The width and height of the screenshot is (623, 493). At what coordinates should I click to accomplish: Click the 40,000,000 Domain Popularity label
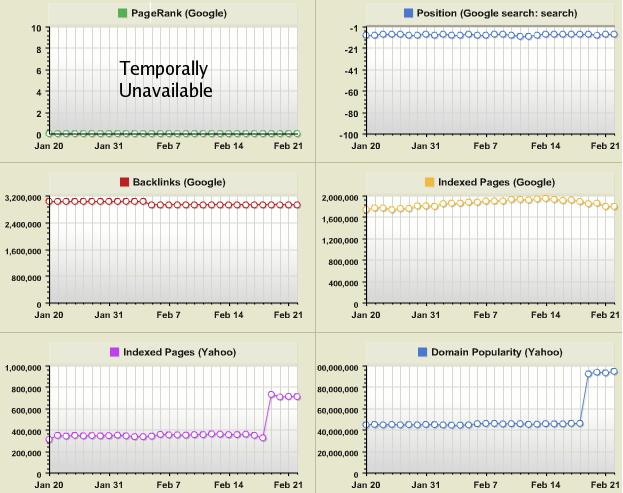tap(338, 432)
